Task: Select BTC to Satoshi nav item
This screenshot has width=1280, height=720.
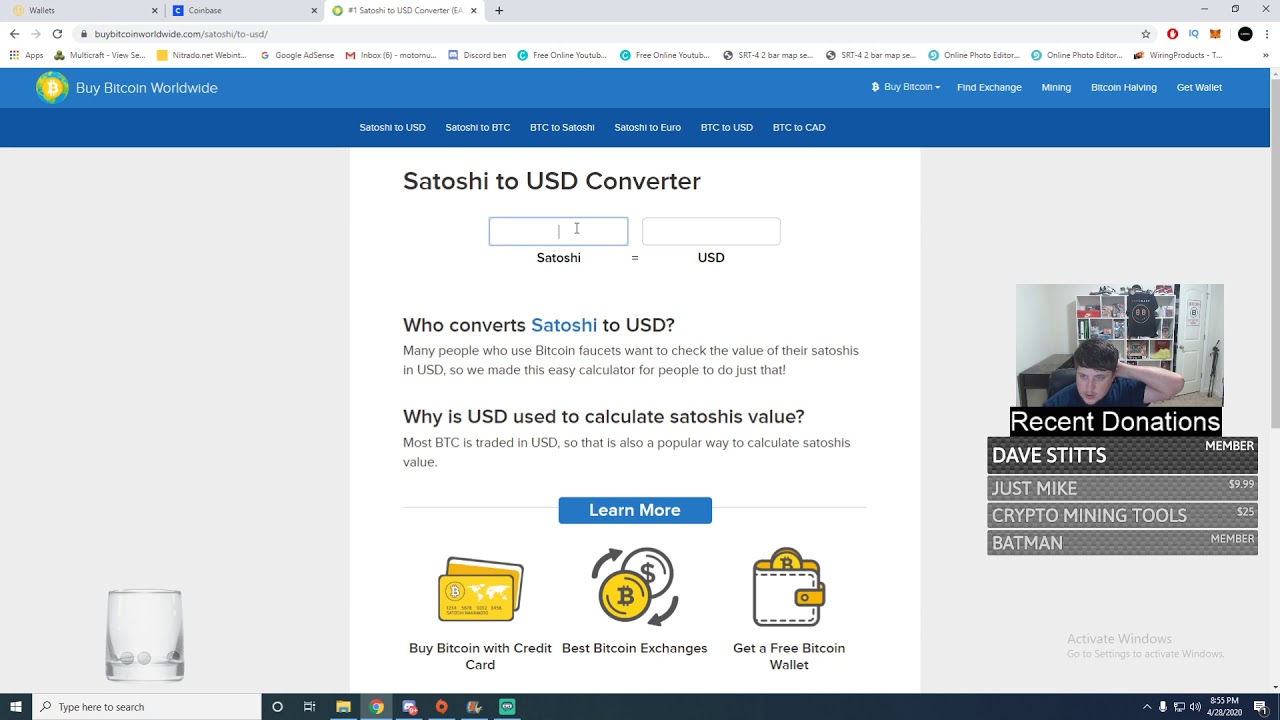Action: point(562,127)
